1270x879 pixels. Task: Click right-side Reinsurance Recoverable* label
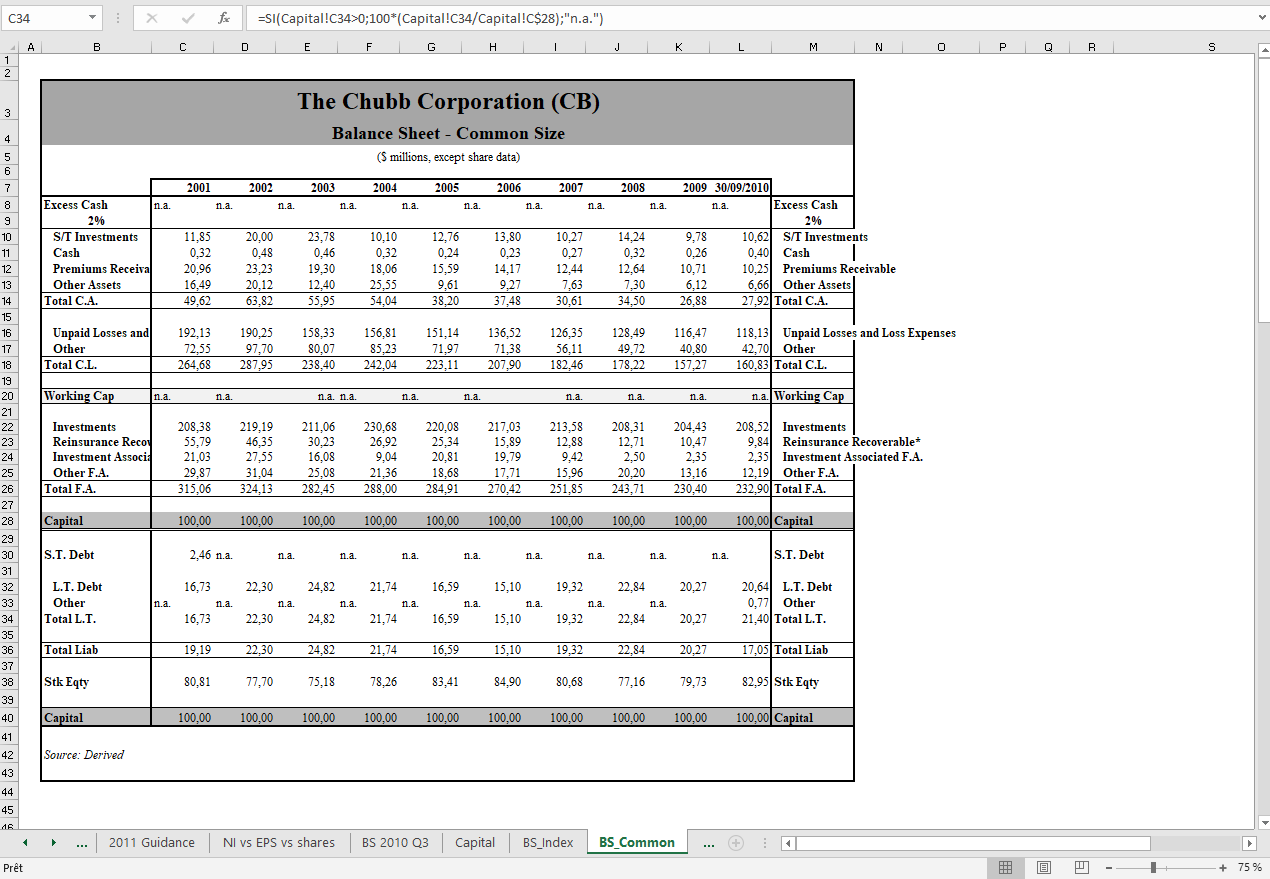click(852, 442)
